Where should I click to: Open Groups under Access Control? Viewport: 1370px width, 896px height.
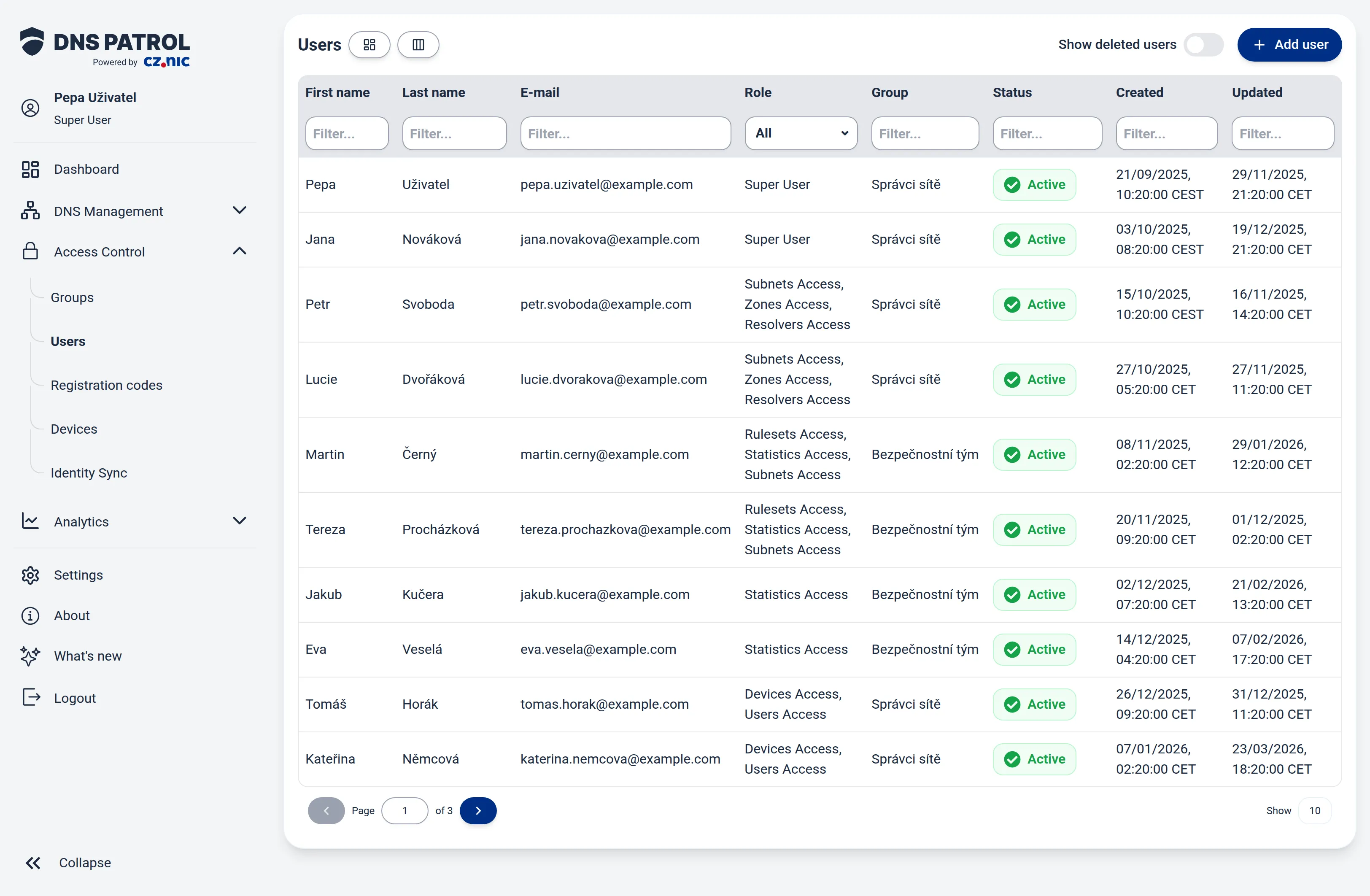(x=72, y=297)
